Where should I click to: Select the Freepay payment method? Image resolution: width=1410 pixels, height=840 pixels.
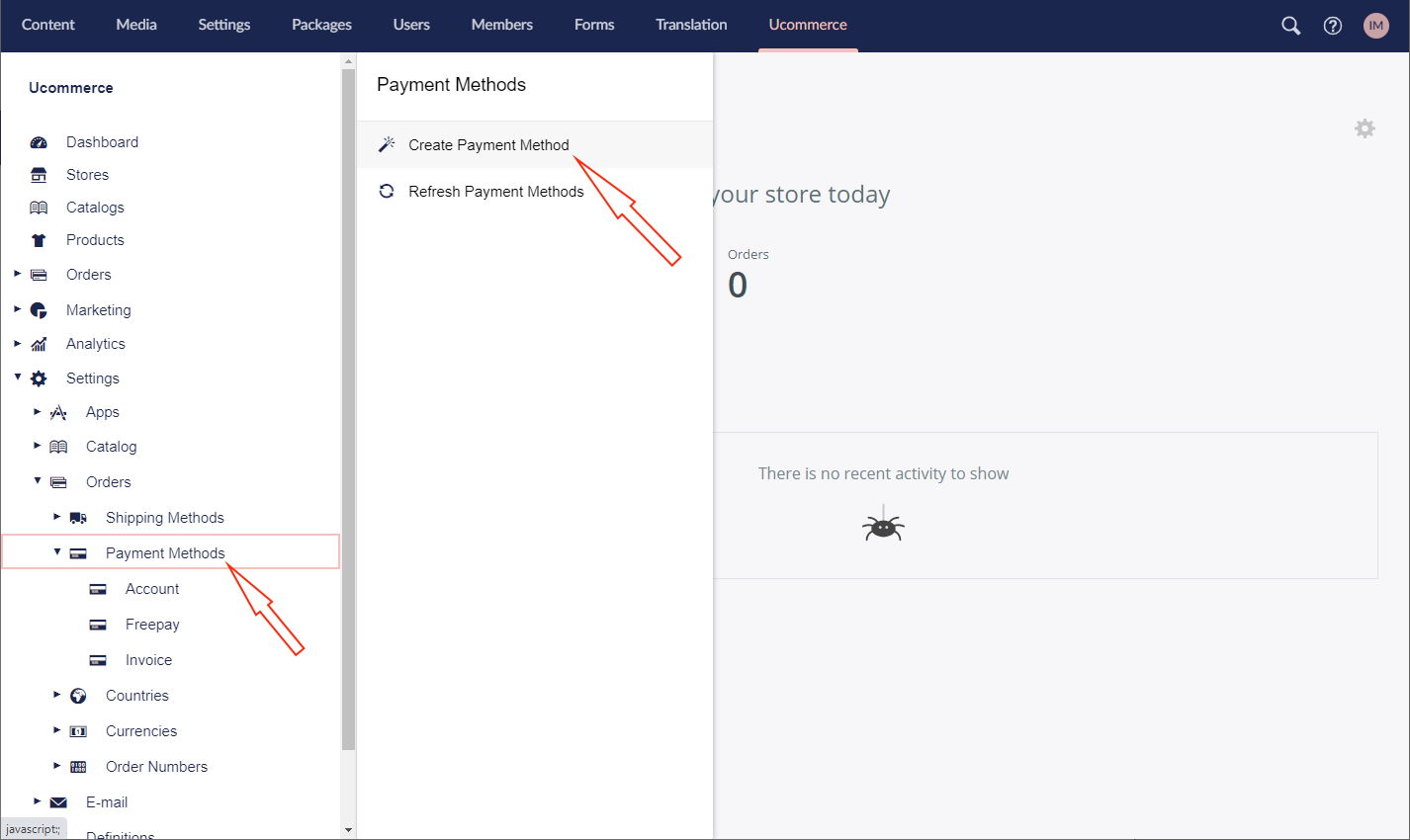(x=153, y=624)
